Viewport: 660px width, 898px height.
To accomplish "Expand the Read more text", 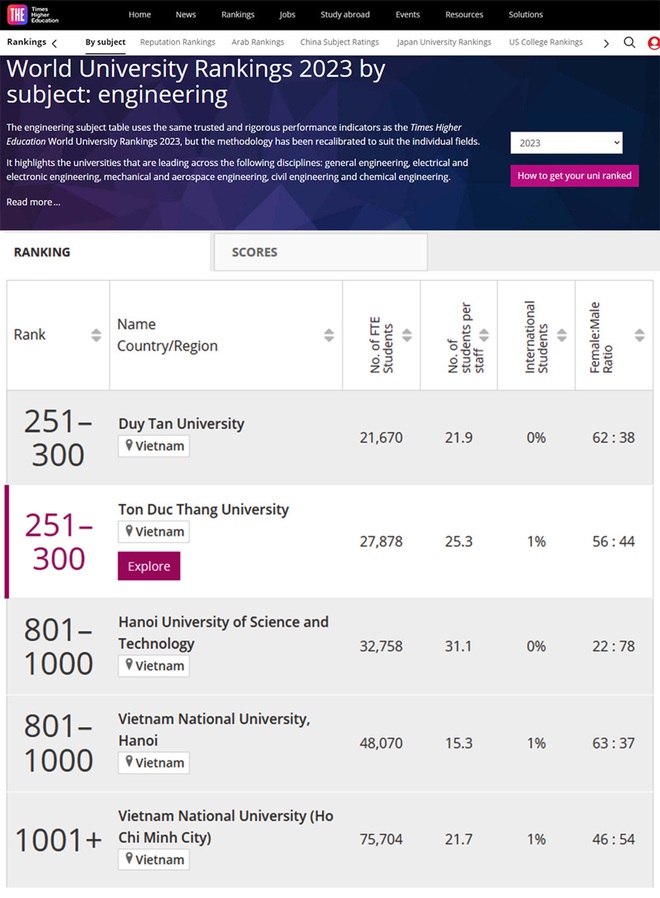I will (x=33, y=202).
